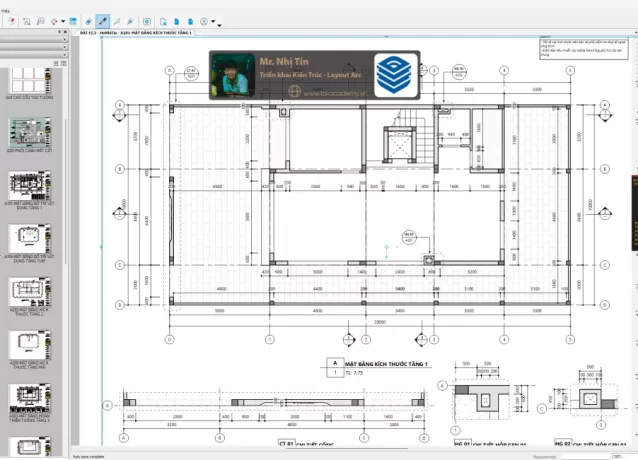This screenshot has width=638, height=460.
Task: Open the PHỐI CẢNH MẶT CẮT page thumbnail
Action: 29,132
